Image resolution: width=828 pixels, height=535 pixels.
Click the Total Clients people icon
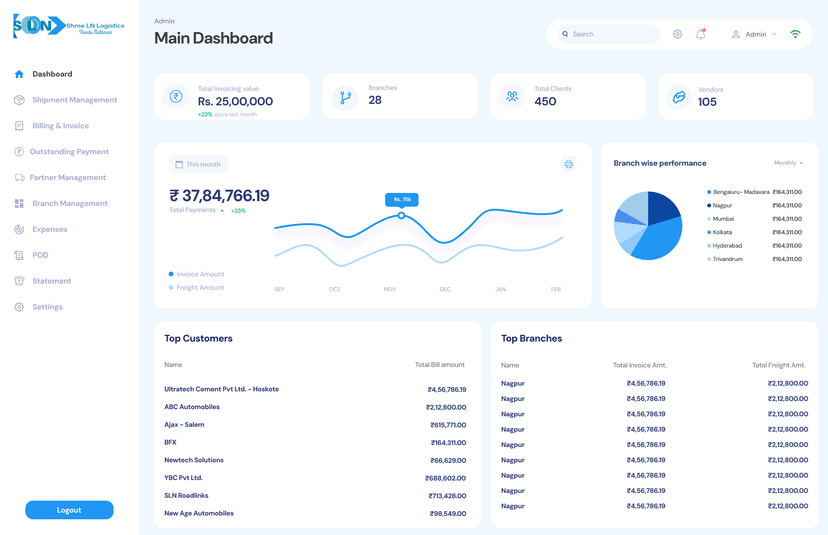(x=512, y=97)
